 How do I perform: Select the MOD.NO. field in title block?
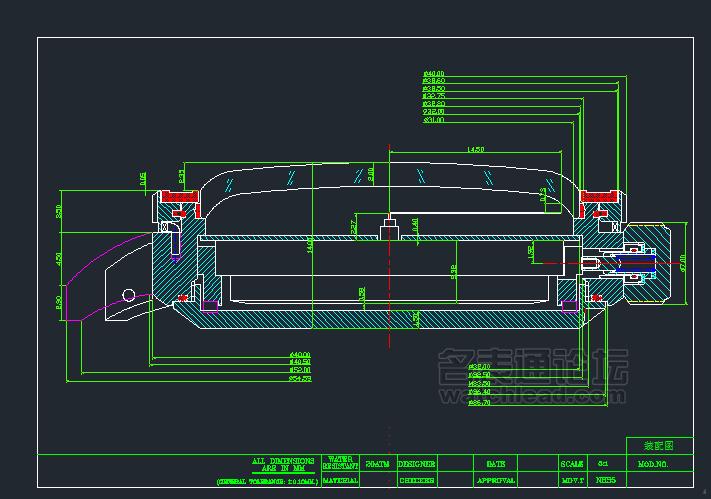652,464
